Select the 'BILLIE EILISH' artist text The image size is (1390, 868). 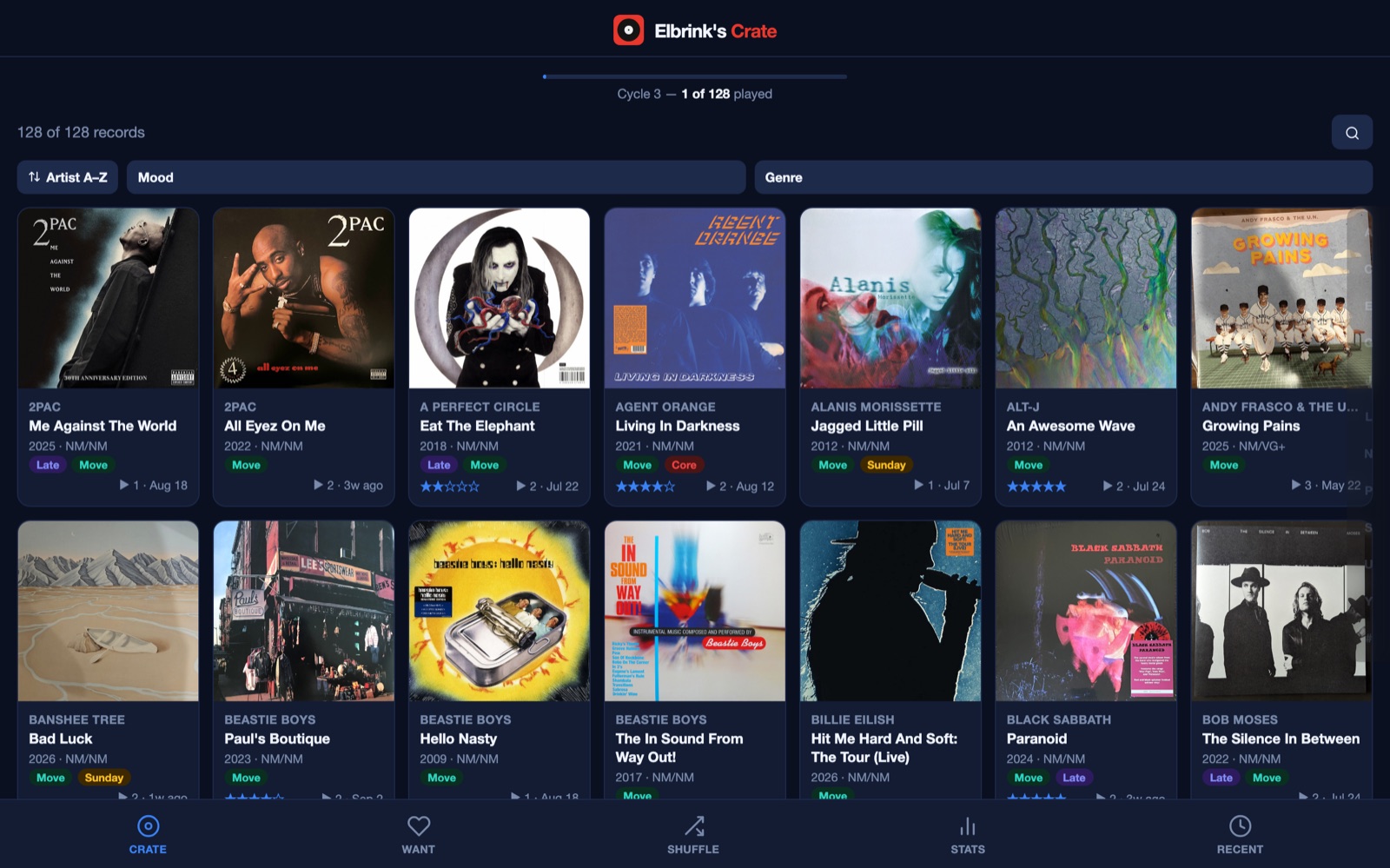852,719
